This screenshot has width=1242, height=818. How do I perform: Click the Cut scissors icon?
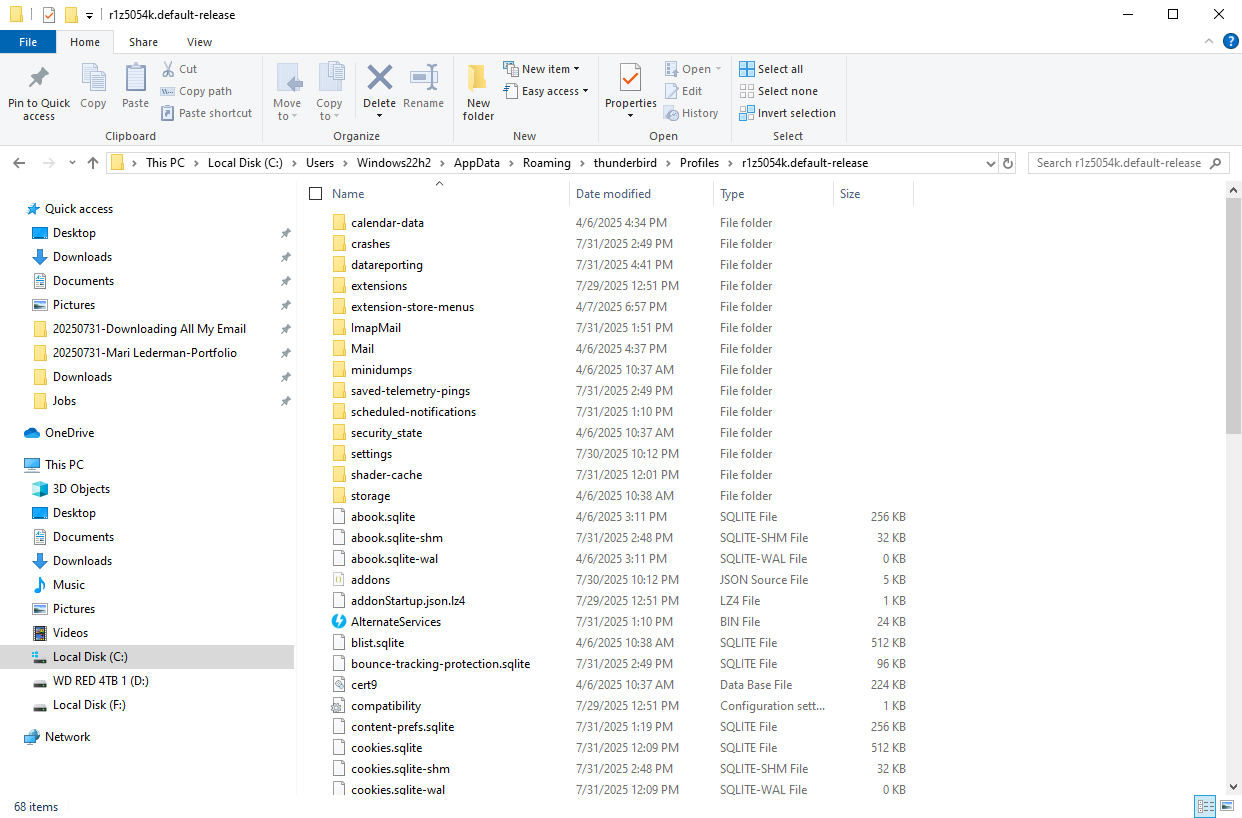(169, 69)
